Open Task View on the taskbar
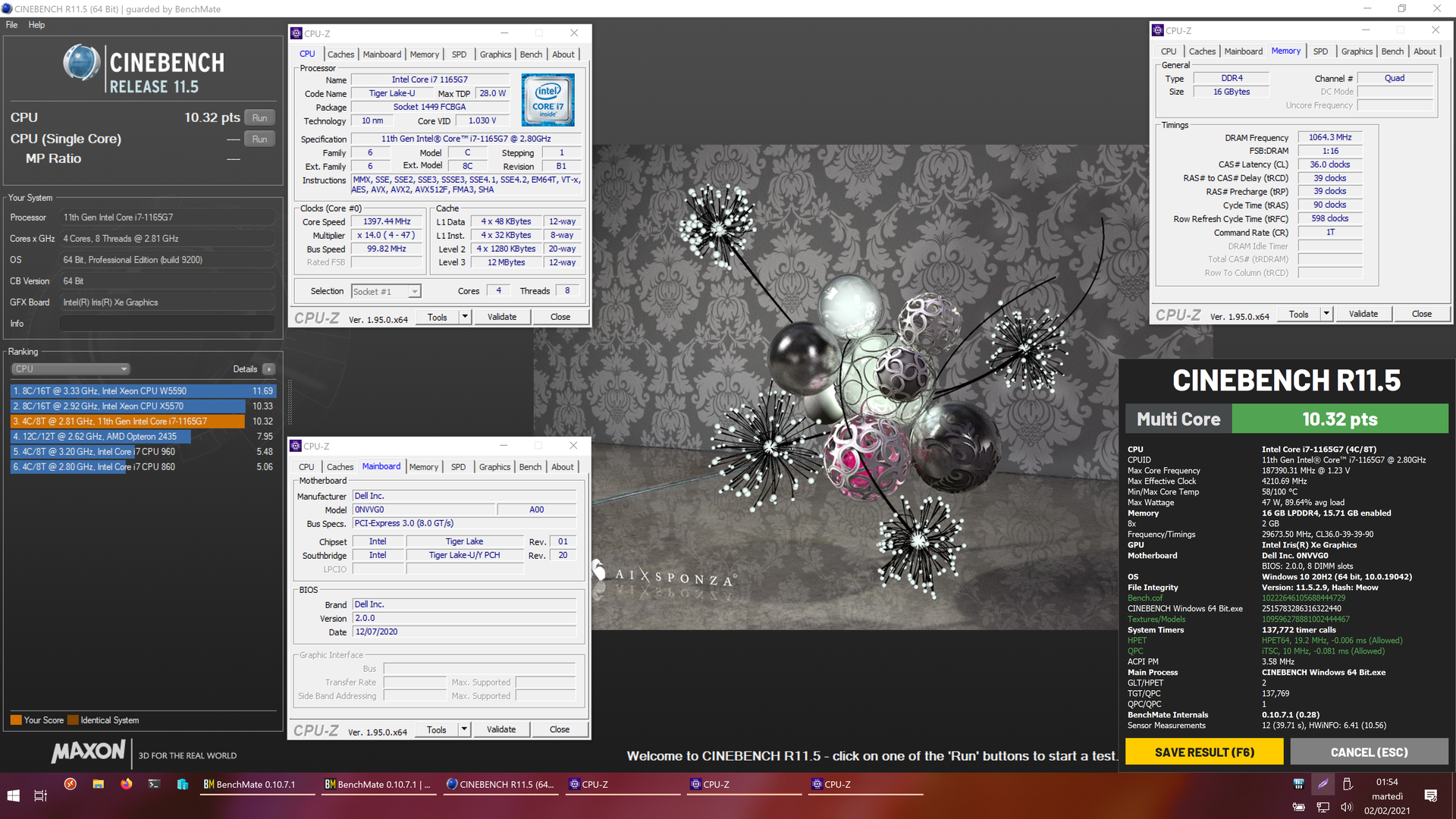This screenshot has width=1456, height=819. [x=41, y=795]
